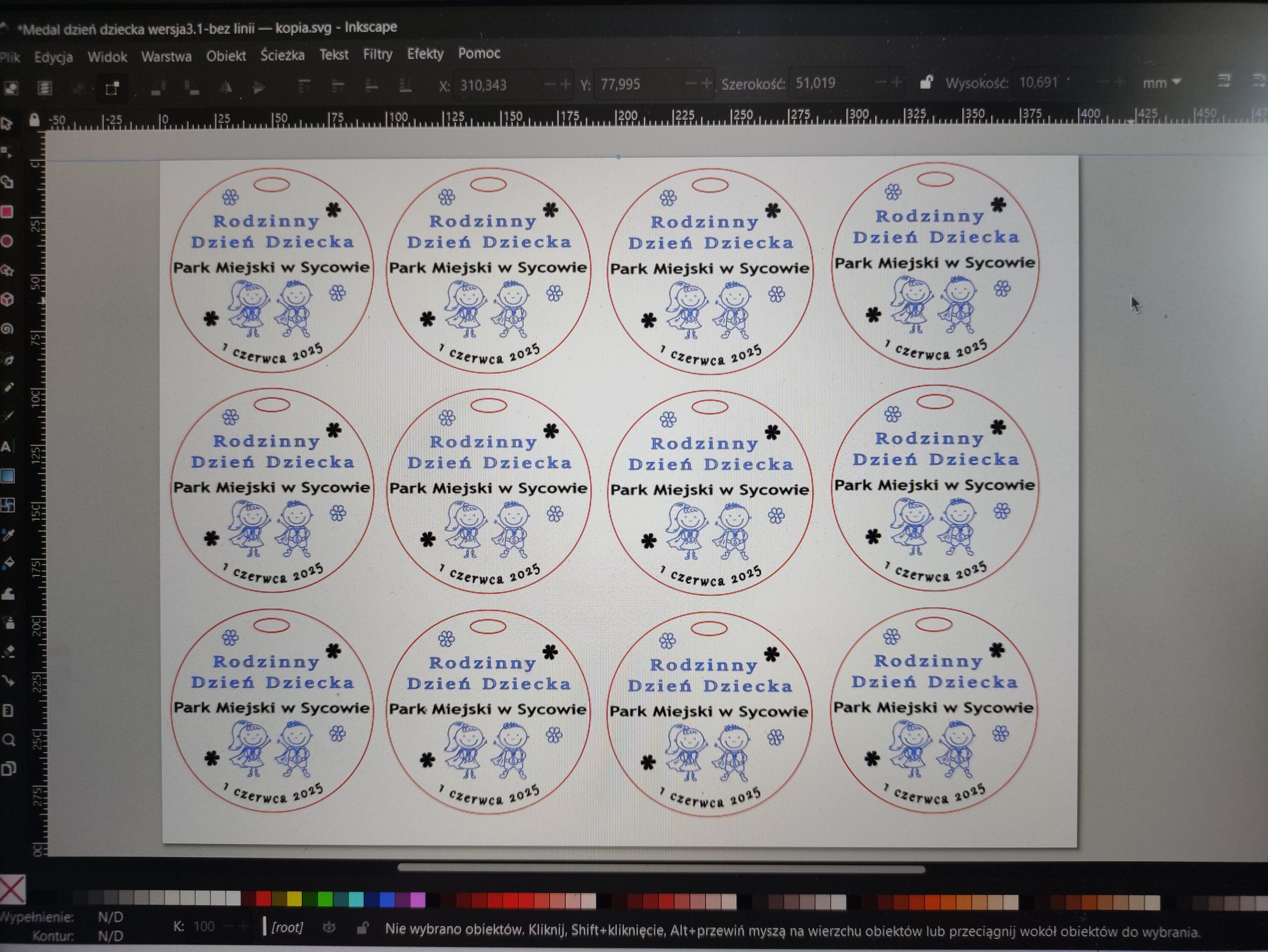Open the Efekty menu
Image resolution: width=1268 pixels, height=952 pixels.
tap(425, 54)
